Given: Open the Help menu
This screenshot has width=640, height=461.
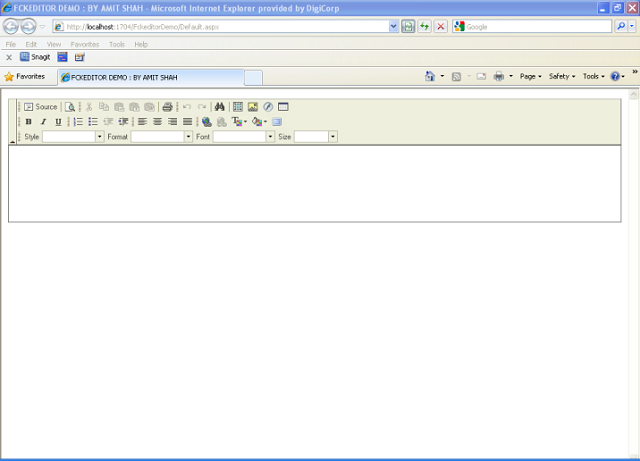Looking at the screenshot, I should tap(141, 44).
